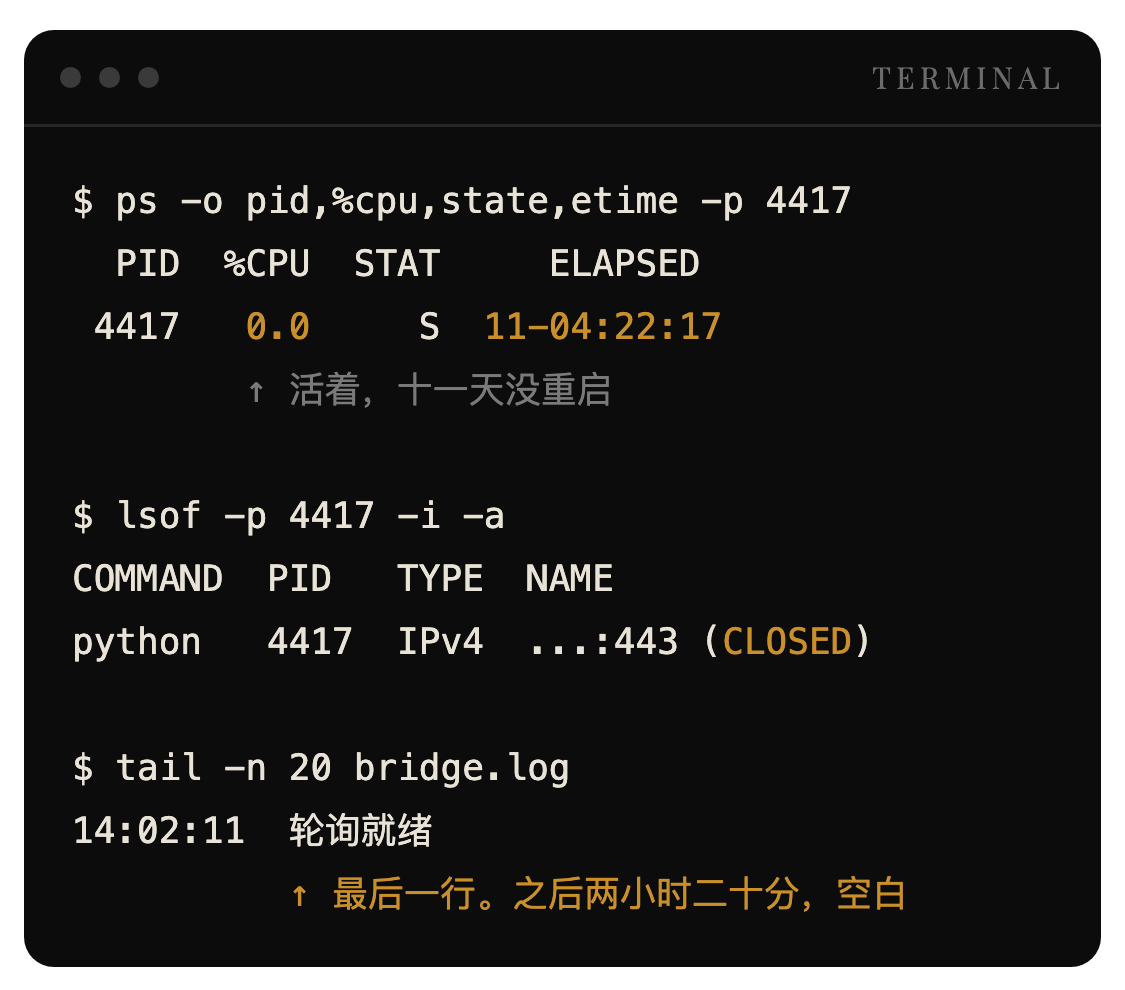Click the STAT column header
This screenshot has width=1125, height=990.
[x=397, y=263]
